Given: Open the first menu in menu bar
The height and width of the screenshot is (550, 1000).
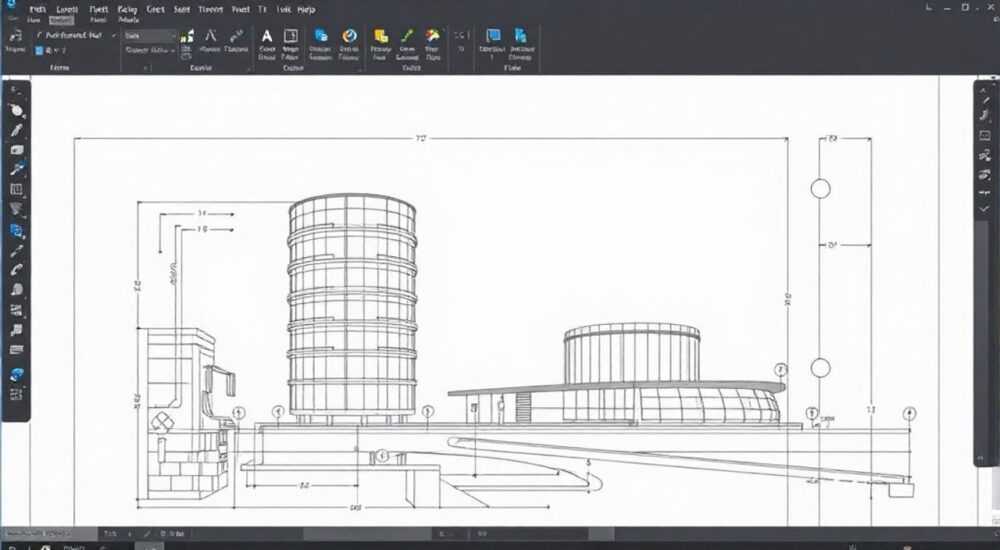Looking at the screenshot, I should point(38,10).
